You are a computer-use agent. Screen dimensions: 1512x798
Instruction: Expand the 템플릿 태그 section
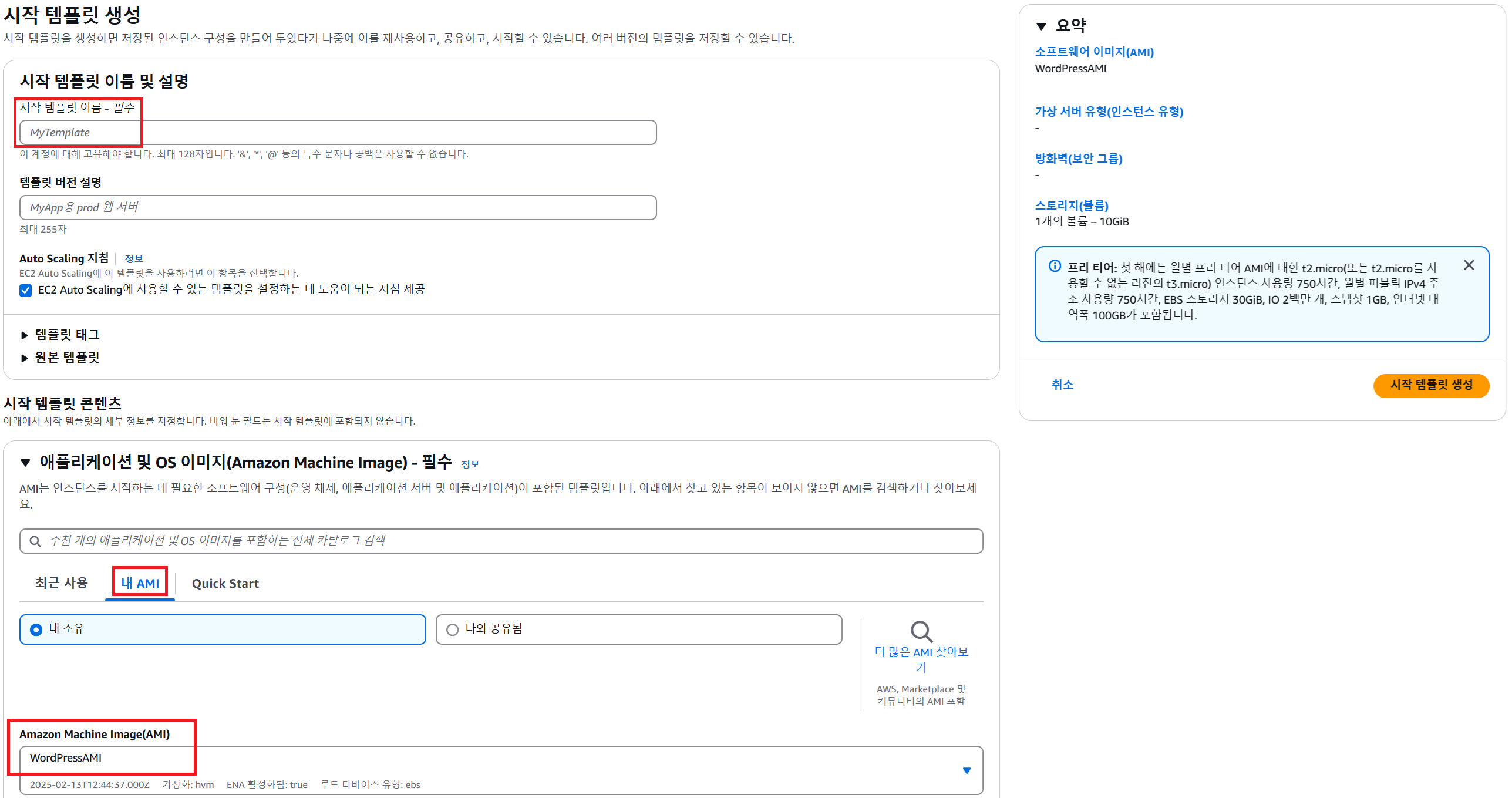click(x=25, y=335)
